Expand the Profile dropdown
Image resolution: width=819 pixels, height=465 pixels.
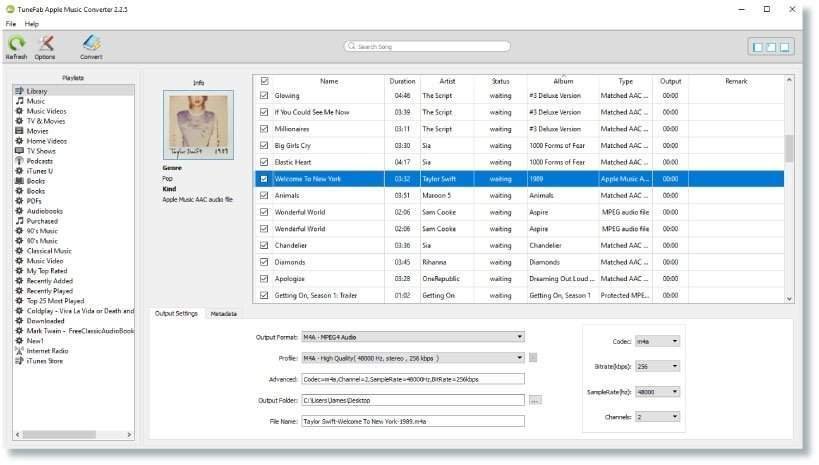413,358
